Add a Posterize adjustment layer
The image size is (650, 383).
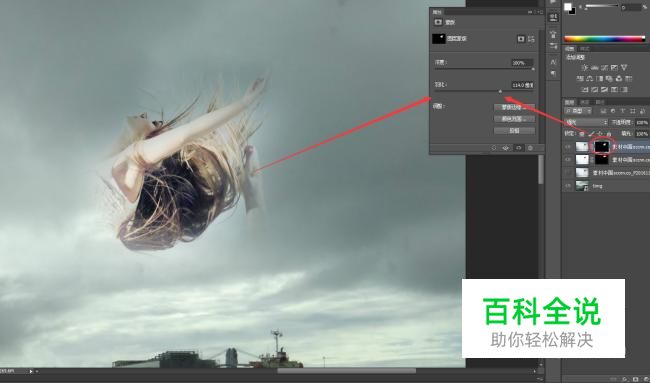[x=594, y=90]
